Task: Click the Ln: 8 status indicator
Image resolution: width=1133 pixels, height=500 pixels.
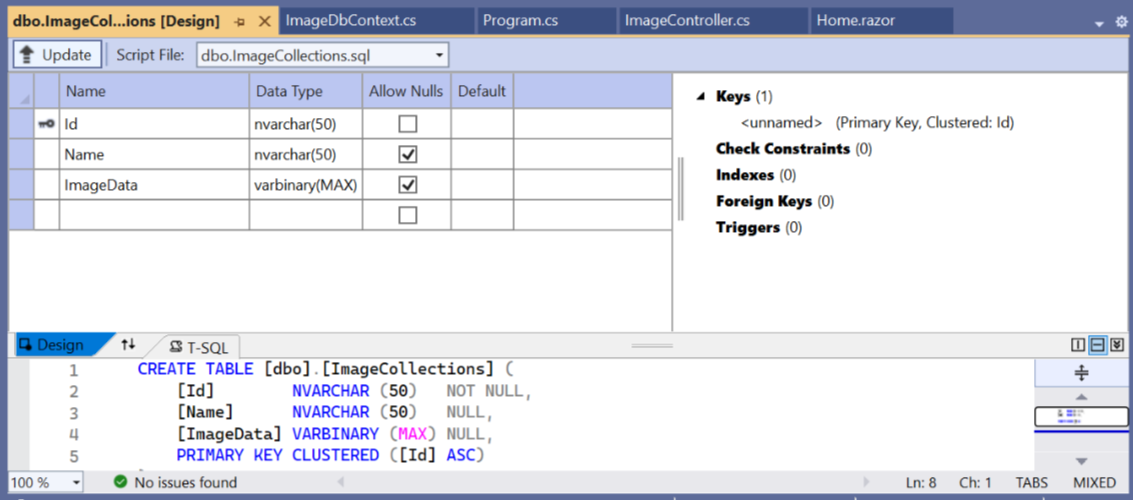Action: coord(921,482)
